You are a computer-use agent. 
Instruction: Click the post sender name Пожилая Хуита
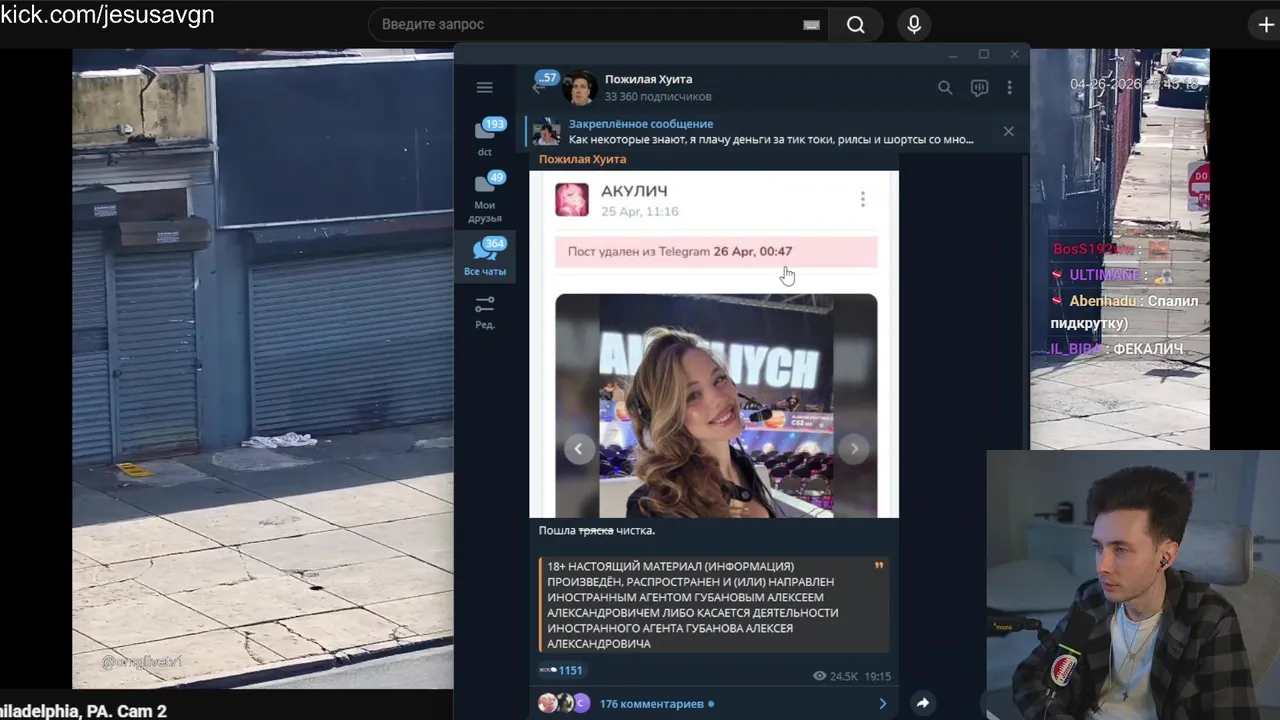click(x=582, y=159)
